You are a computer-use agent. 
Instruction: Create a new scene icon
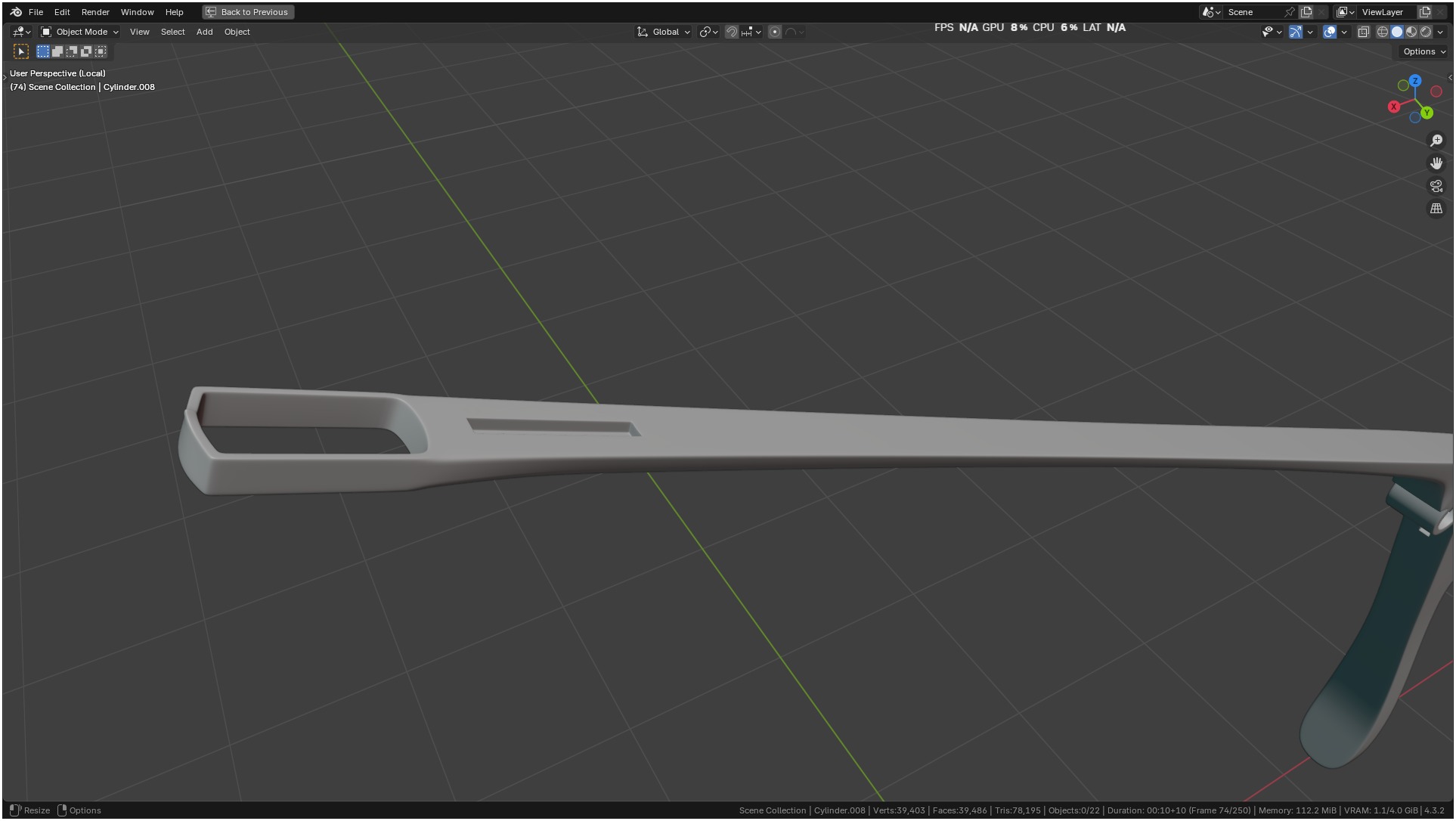1306,12
